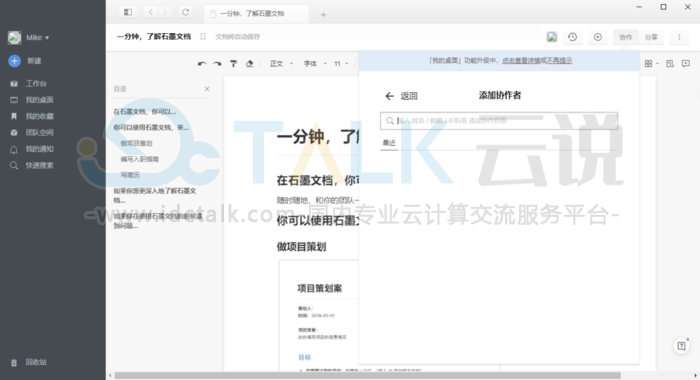The image size is (700, 380).
Task: Jump to outline item 做项目策划
Action: pos(136,143)
